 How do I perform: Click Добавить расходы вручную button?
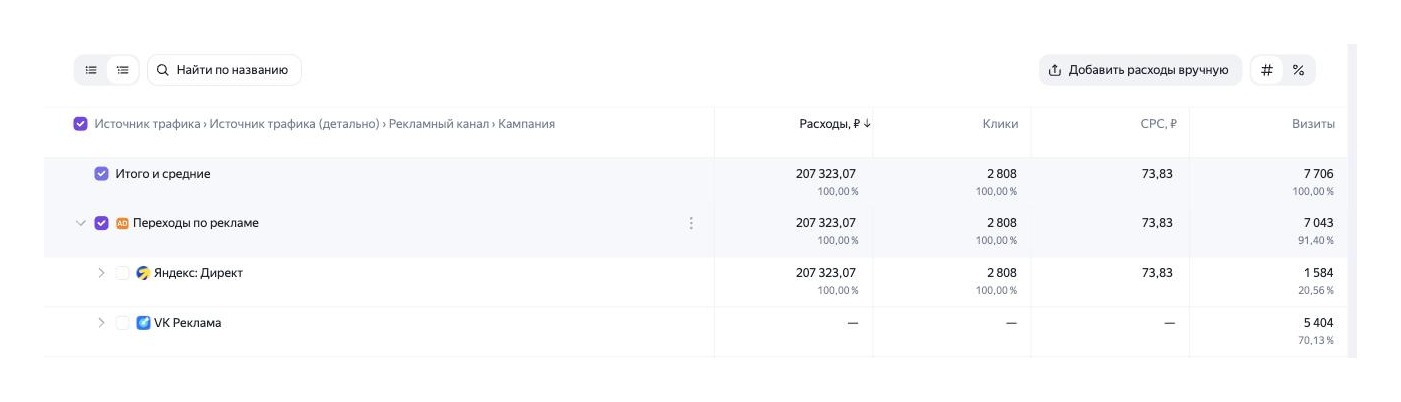[1140, 70]
